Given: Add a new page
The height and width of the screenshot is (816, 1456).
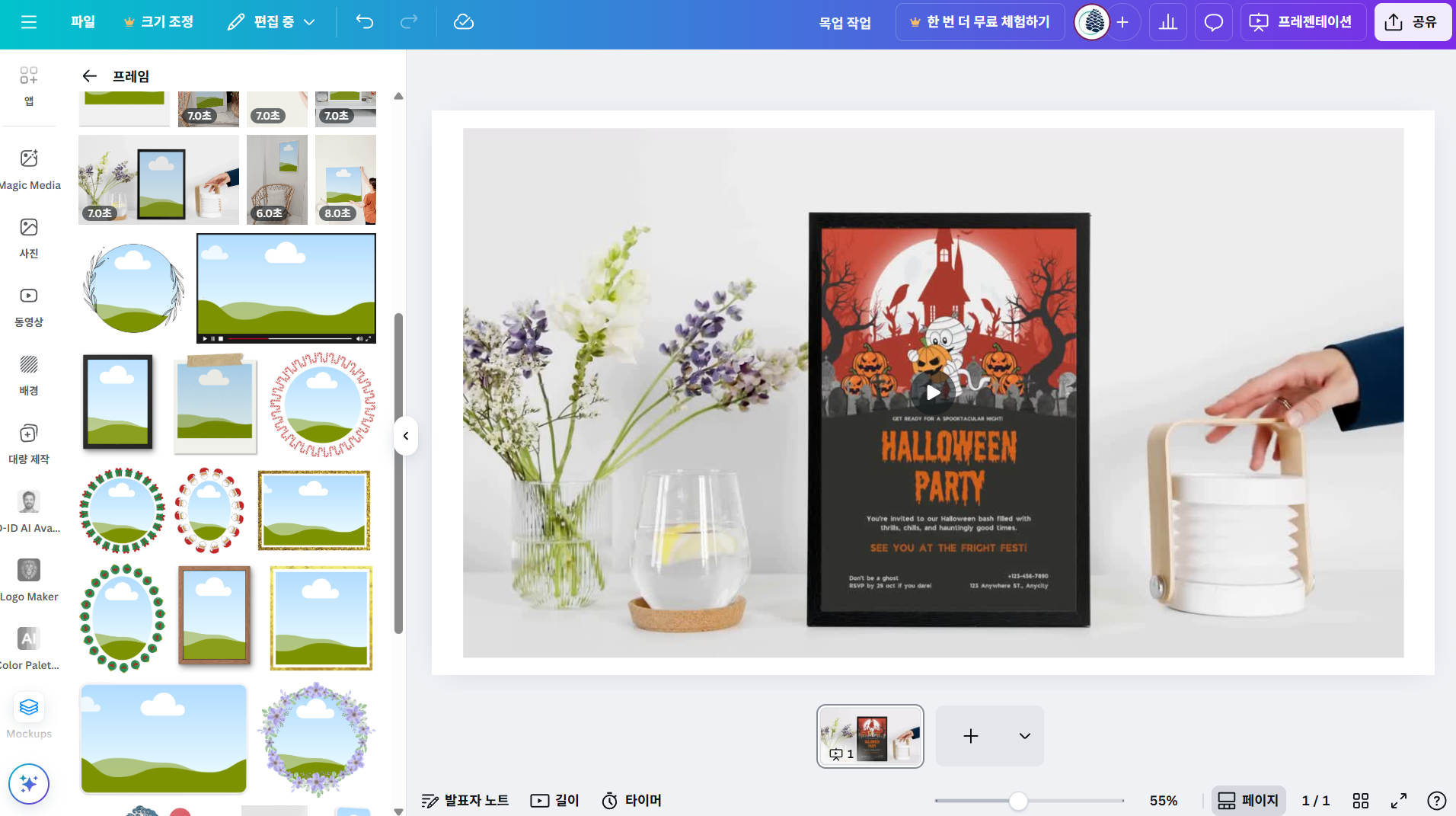Looking at the screenshot, I should pyautogui.click(x=971, y=736).
